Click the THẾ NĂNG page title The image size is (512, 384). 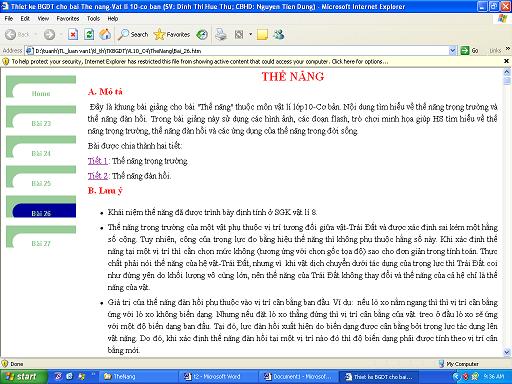(x=293, y=77)
